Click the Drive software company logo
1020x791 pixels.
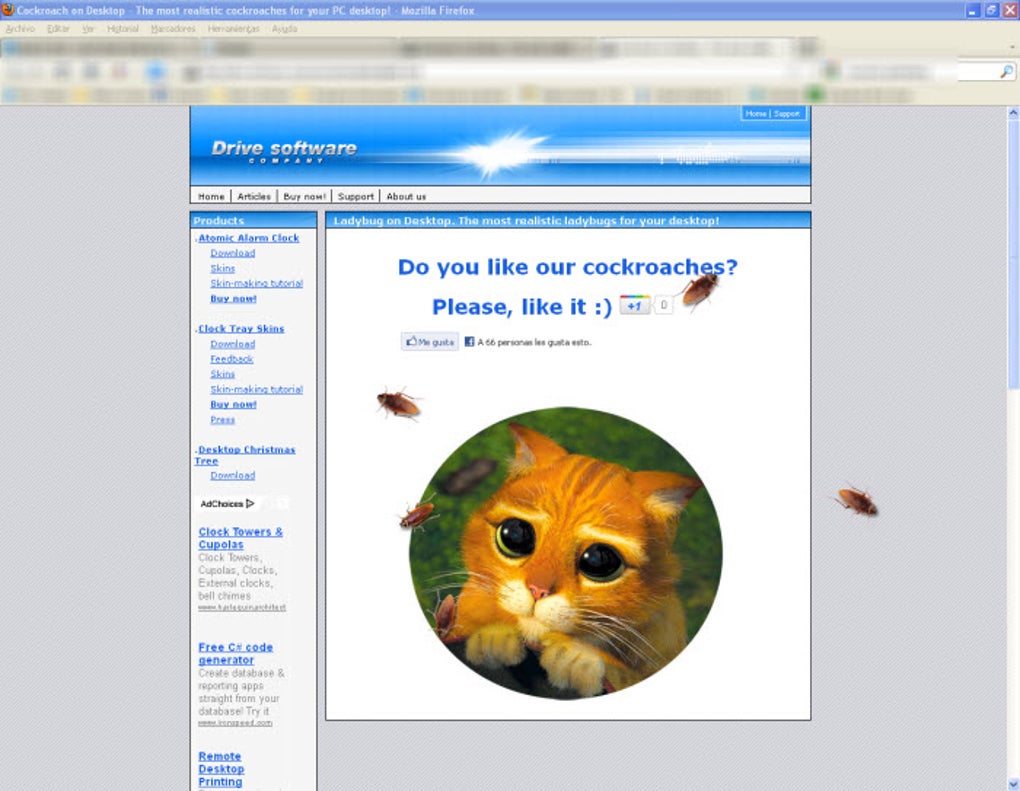click(284, 152)
